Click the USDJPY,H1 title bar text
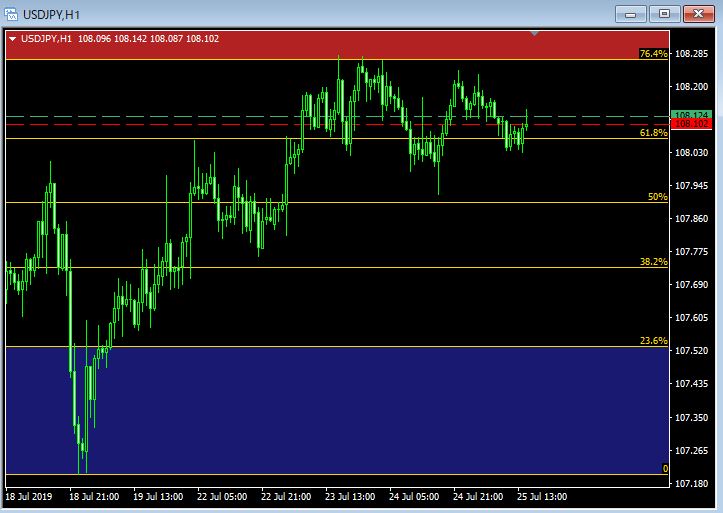Viewport: 723px width, 513px height. tap(51, 15)
